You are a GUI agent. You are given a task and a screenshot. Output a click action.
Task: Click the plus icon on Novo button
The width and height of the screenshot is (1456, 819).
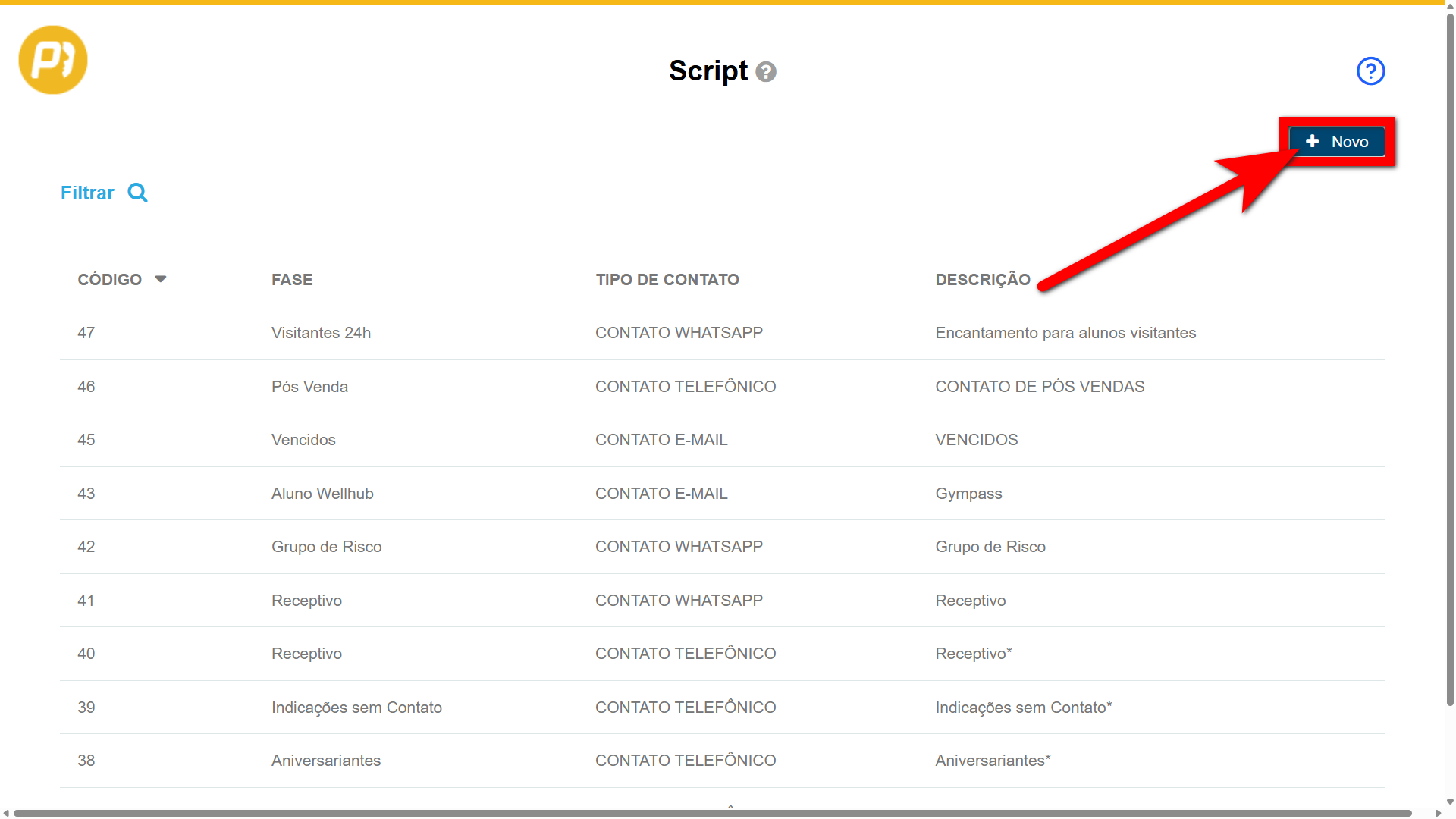1313,142
